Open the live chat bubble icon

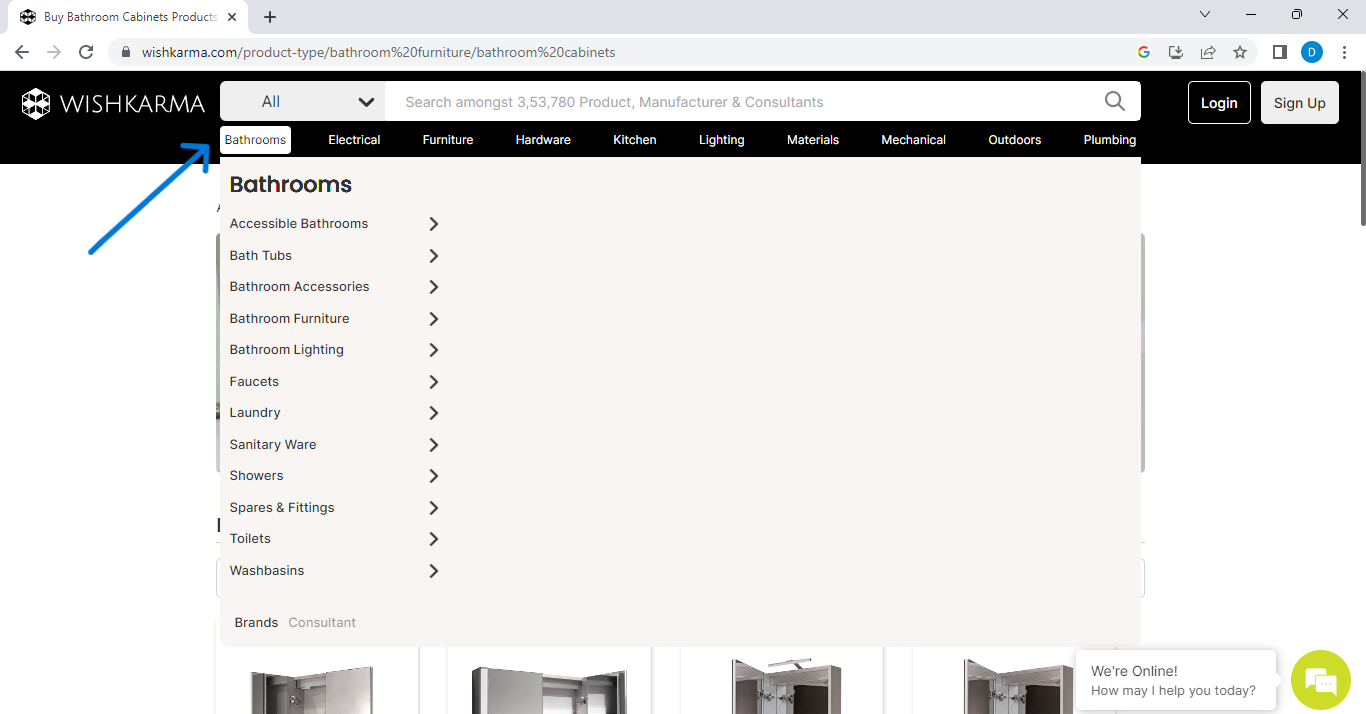pyautogui.click(x=1320, y=681)
